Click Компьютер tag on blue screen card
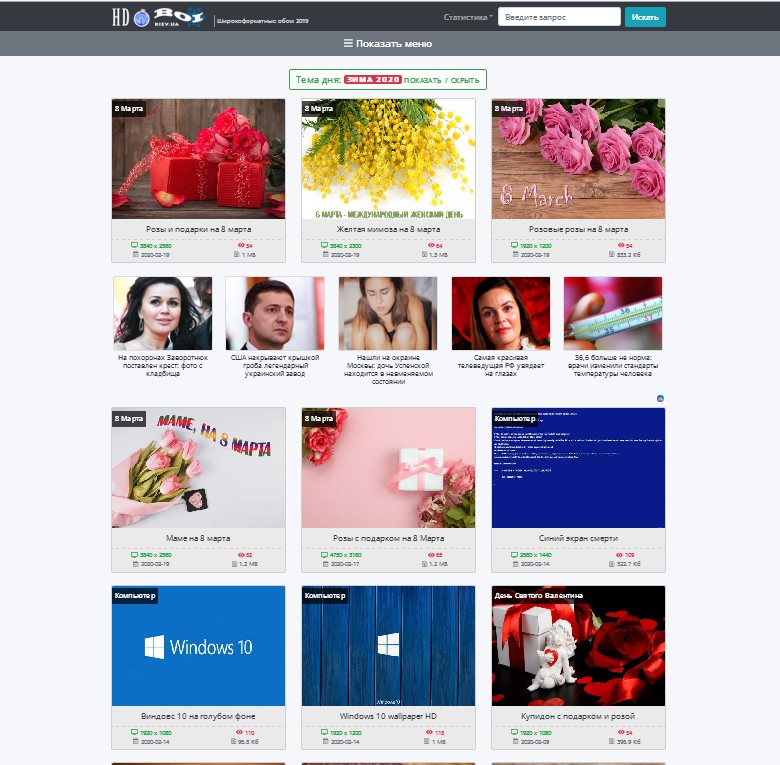This screenshot has height=765, width=780. [515, 418]
